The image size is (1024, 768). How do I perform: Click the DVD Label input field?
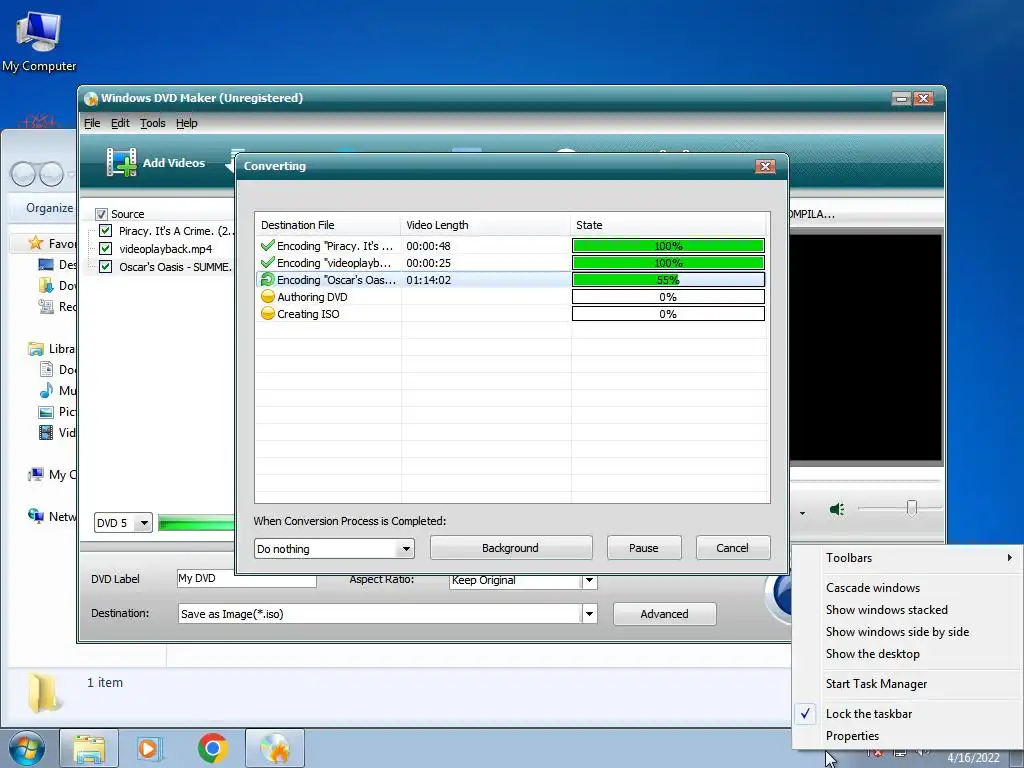[x=247, y=579]
